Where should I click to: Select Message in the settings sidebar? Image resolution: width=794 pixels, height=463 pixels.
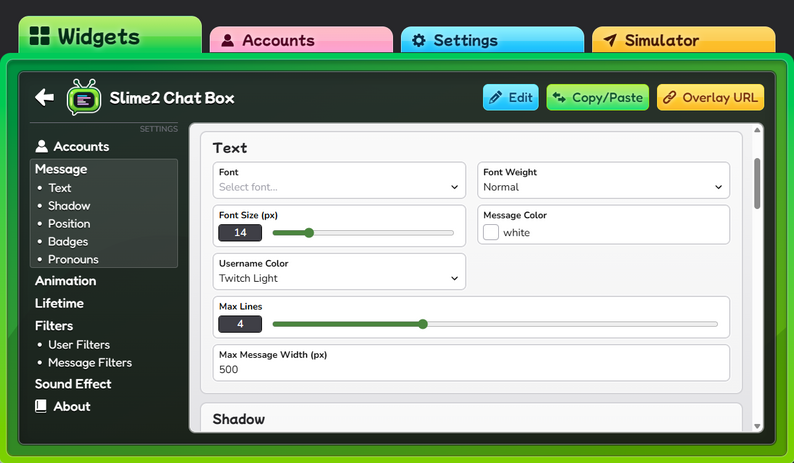coord(61,169)
